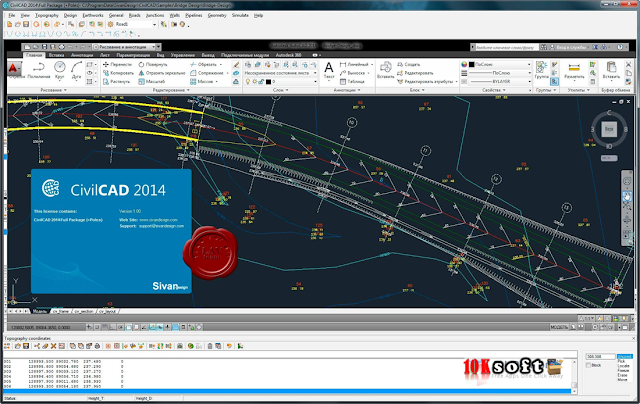Expand the Слои panel
Screen dimensions: 640x404
coord(280,90)
